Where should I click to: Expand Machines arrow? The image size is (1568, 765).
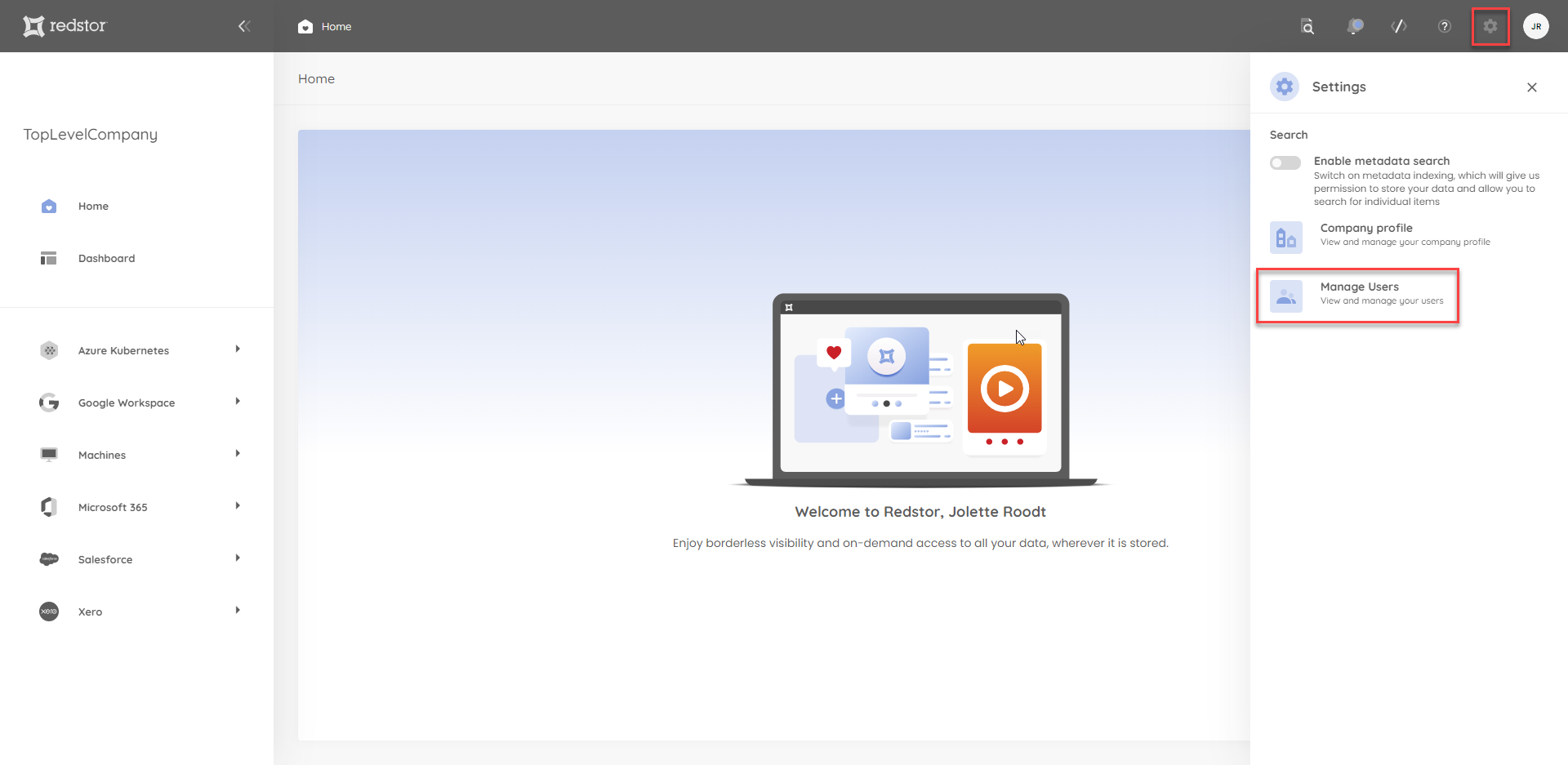click(238, 454)
